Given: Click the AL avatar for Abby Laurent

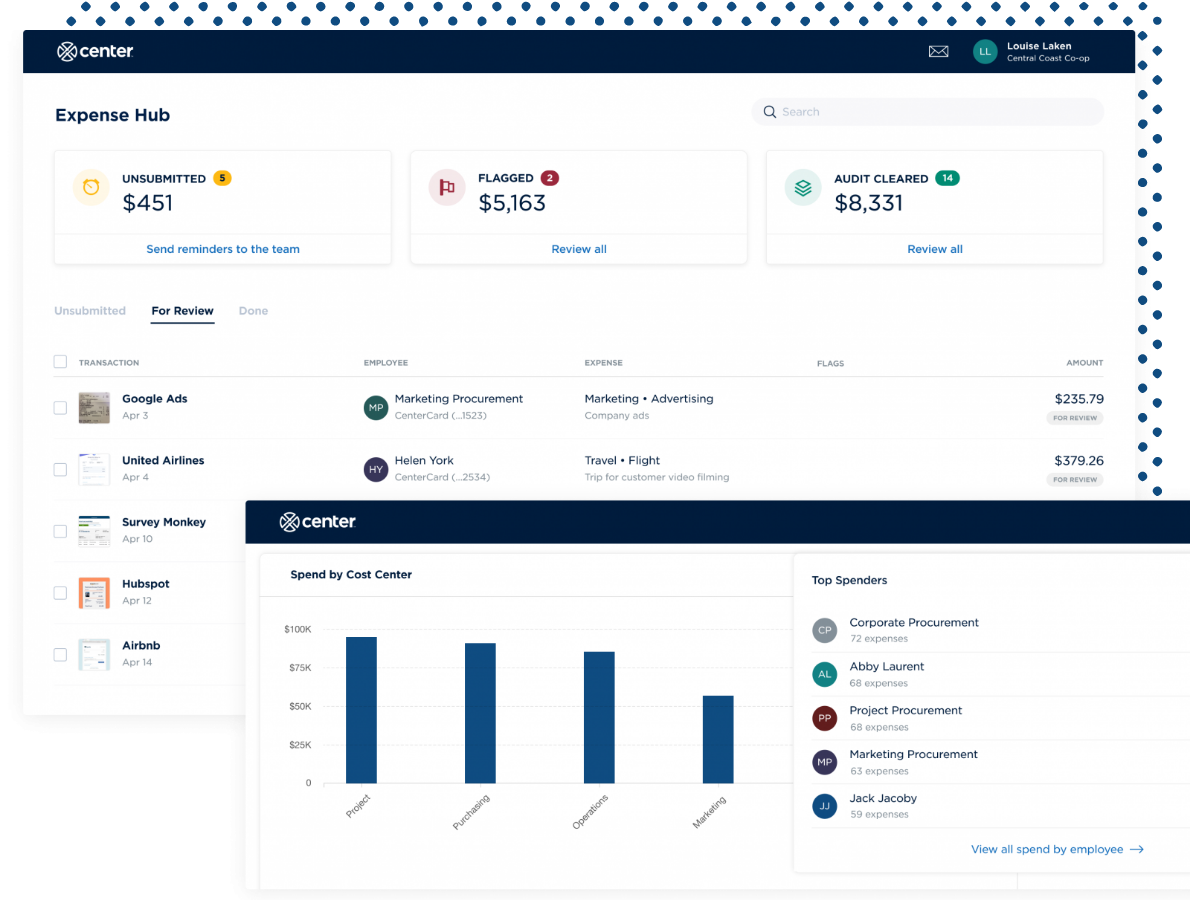Looking at the screenshot, I should pyautogui.click(x=824, y=674).
